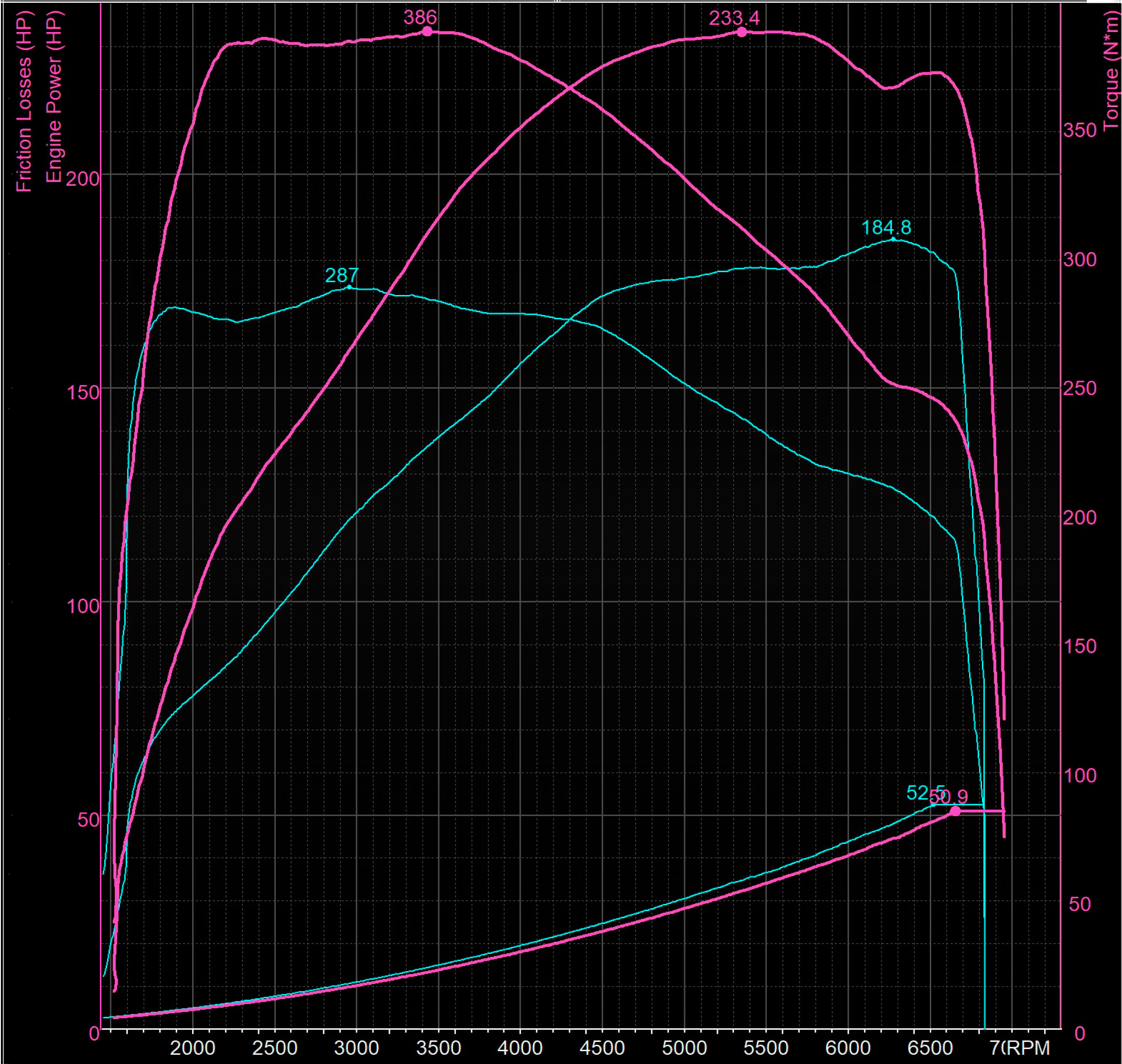Click the 6500 tick on RPM axis
The image size is (1122, 1064).
tap(930, 1048)
